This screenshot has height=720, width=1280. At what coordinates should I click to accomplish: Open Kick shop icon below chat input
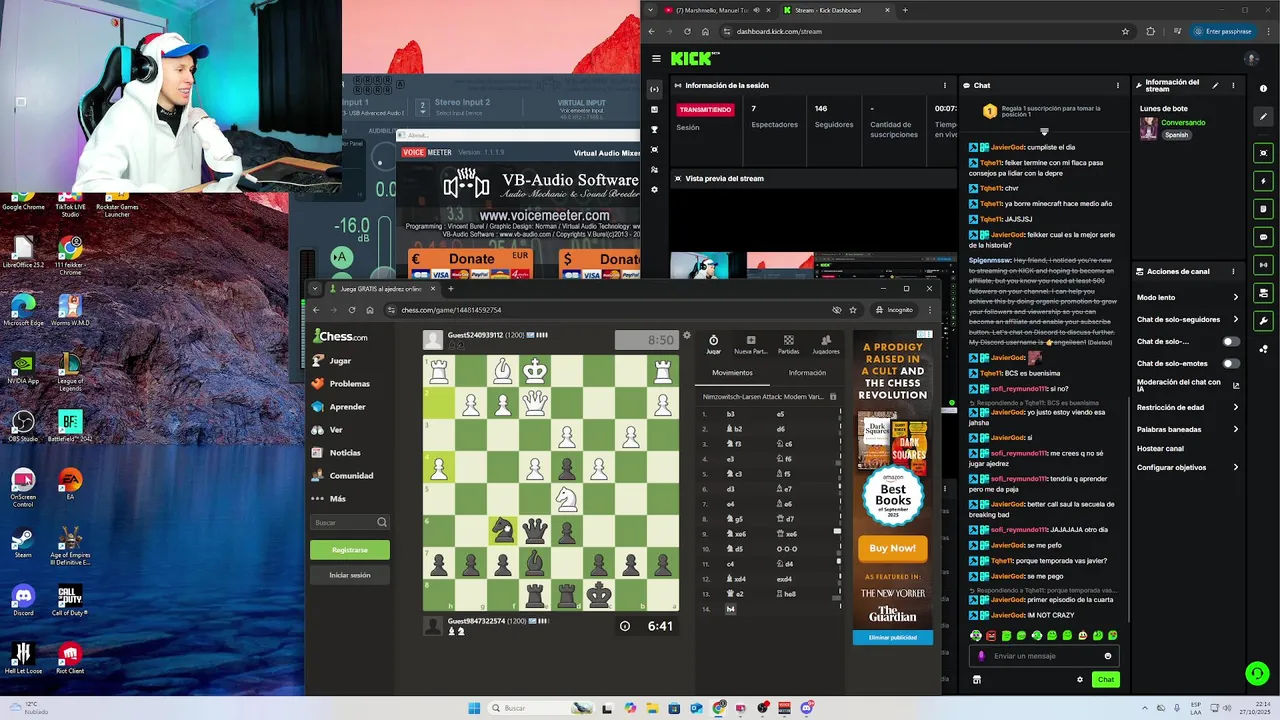tap(977, 679)
